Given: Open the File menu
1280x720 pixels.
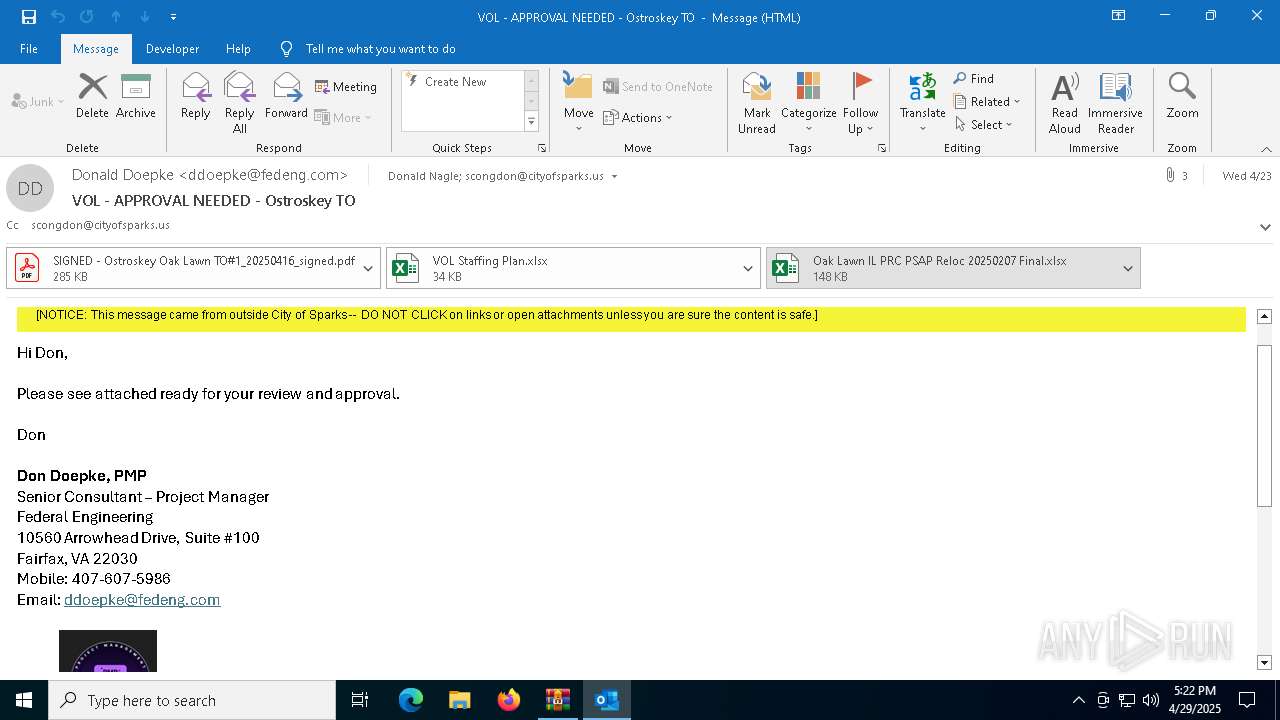Looking at the screenshot, I should tap(29, 49).
